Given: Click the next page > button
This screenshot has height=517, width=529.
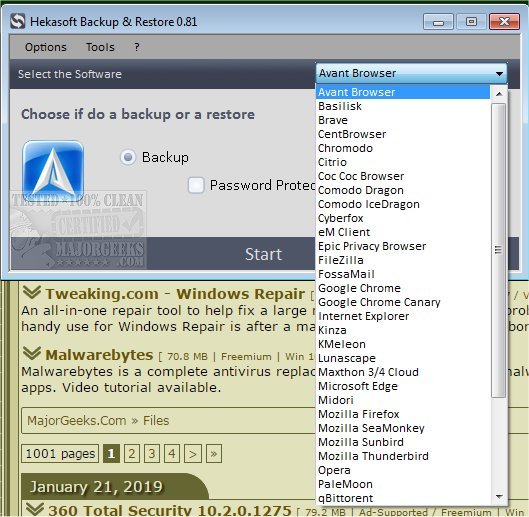Looking at the screenshot, I should (193, 454).
